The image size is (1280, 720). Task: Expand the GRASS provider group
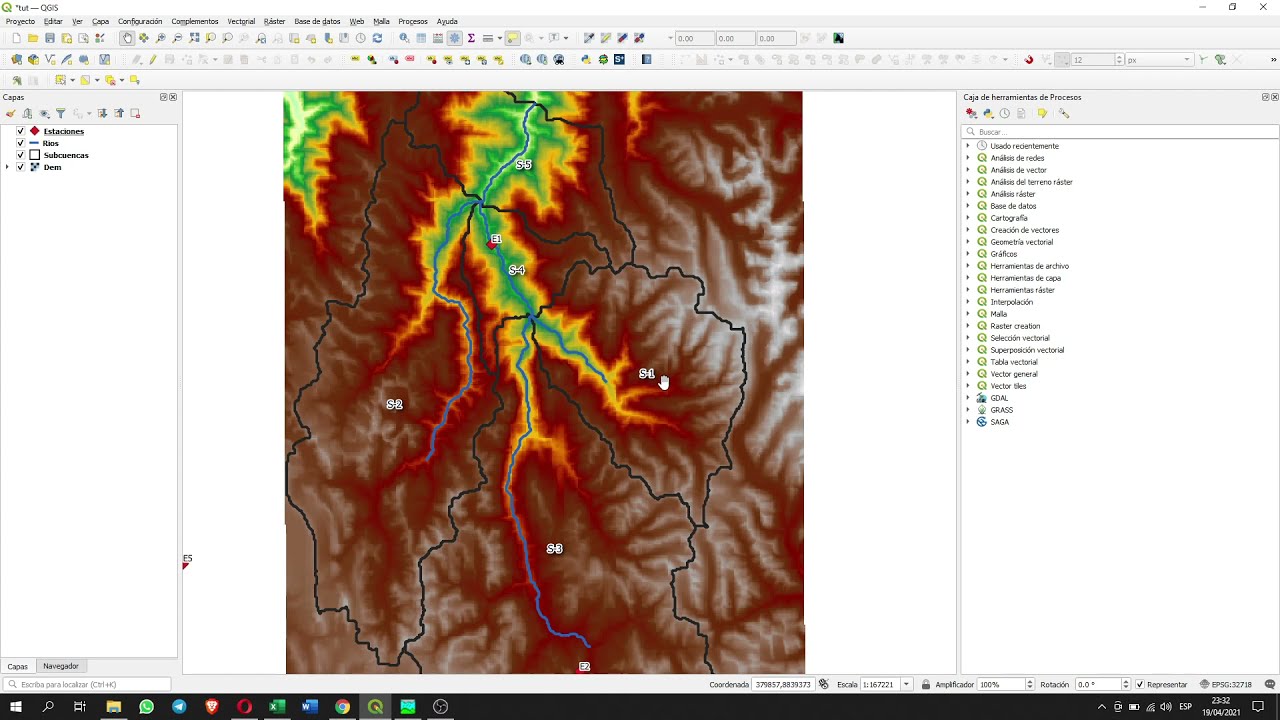(x=967, y=410)
